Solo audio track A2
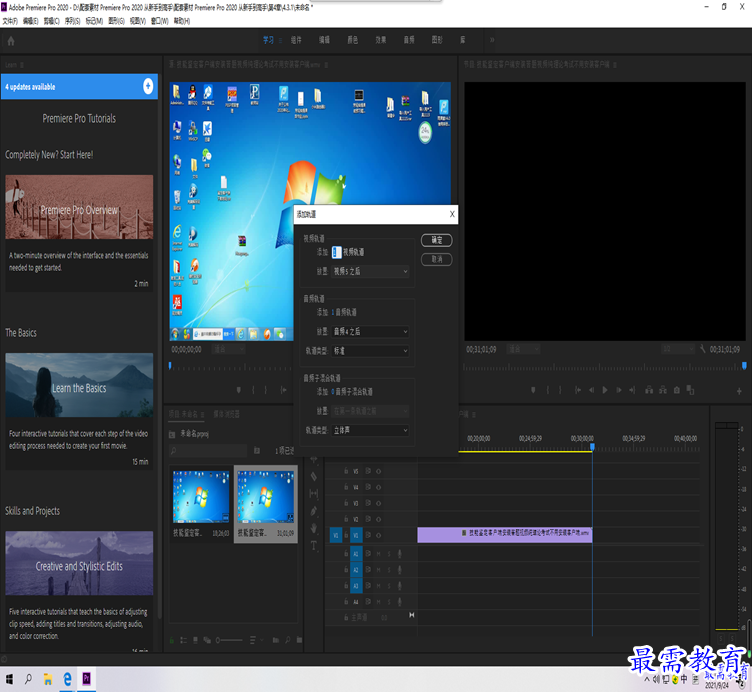 point(389,570)
